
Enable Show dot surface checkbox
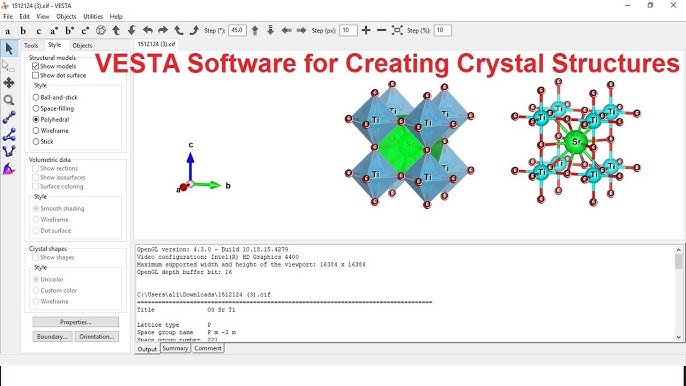(35, 75)
